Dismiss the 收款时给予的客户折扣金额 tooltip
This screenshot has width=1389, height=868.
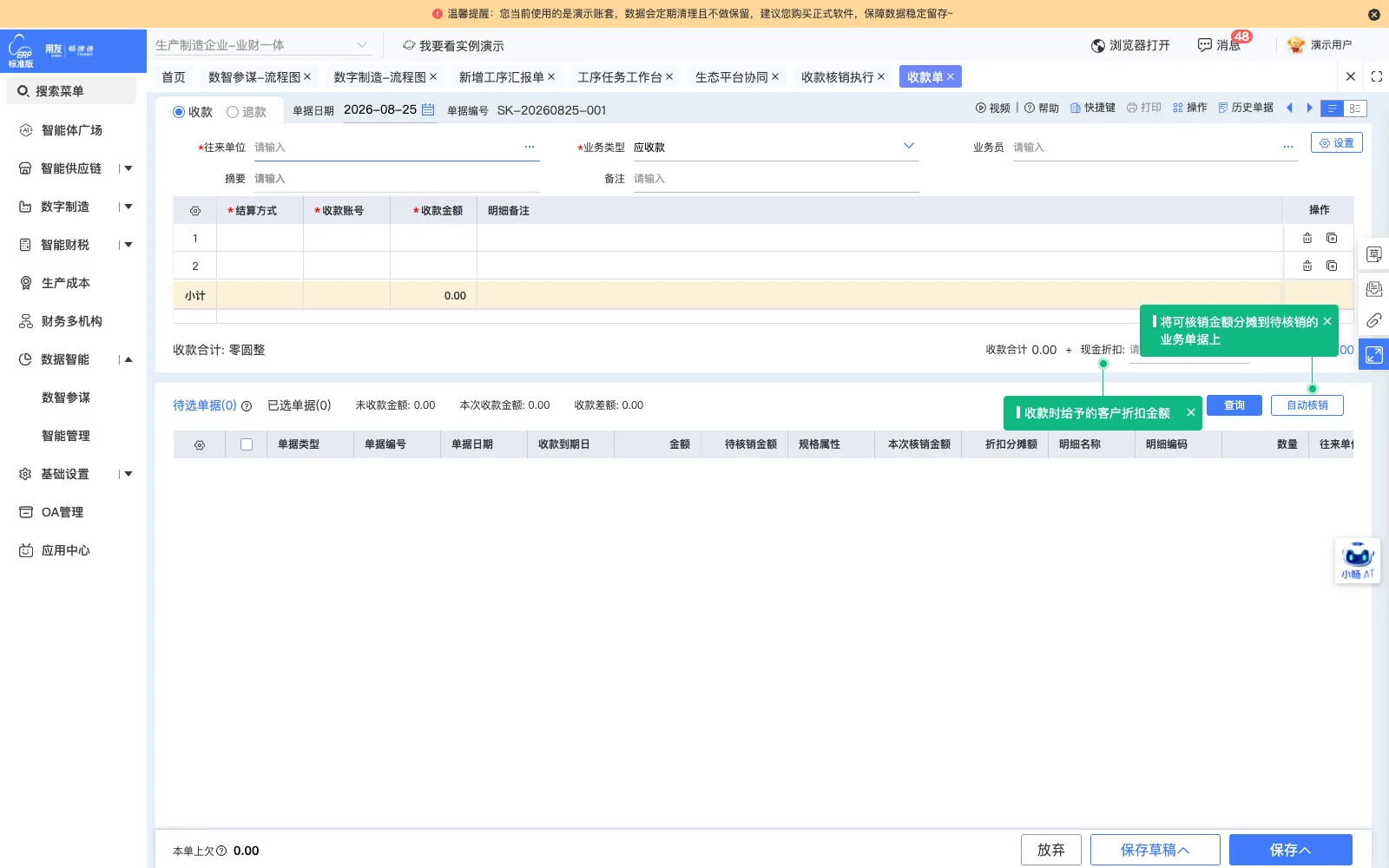(x=1191, y=413)
